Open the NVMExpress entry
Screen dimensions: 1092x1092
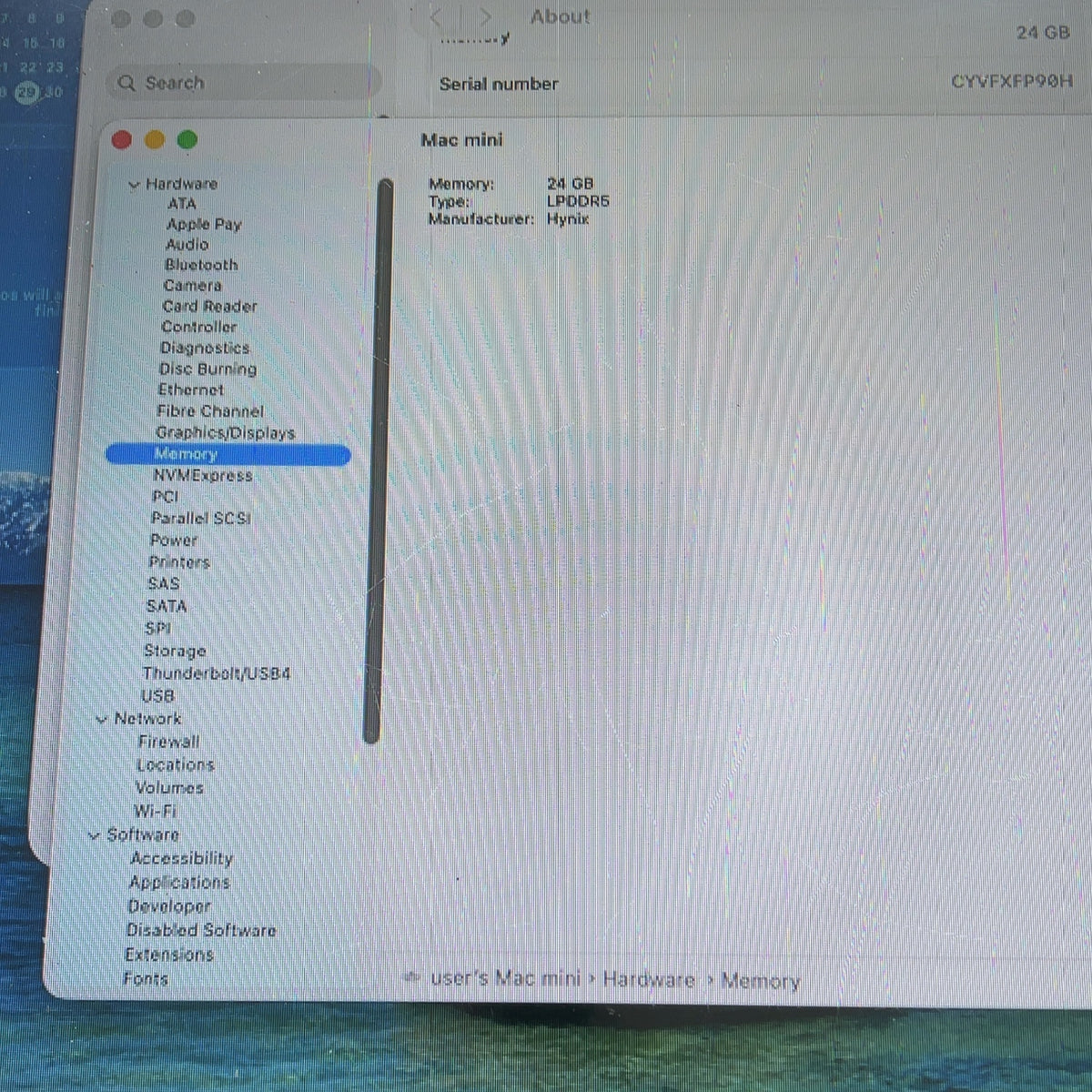(x=203, y=476)
